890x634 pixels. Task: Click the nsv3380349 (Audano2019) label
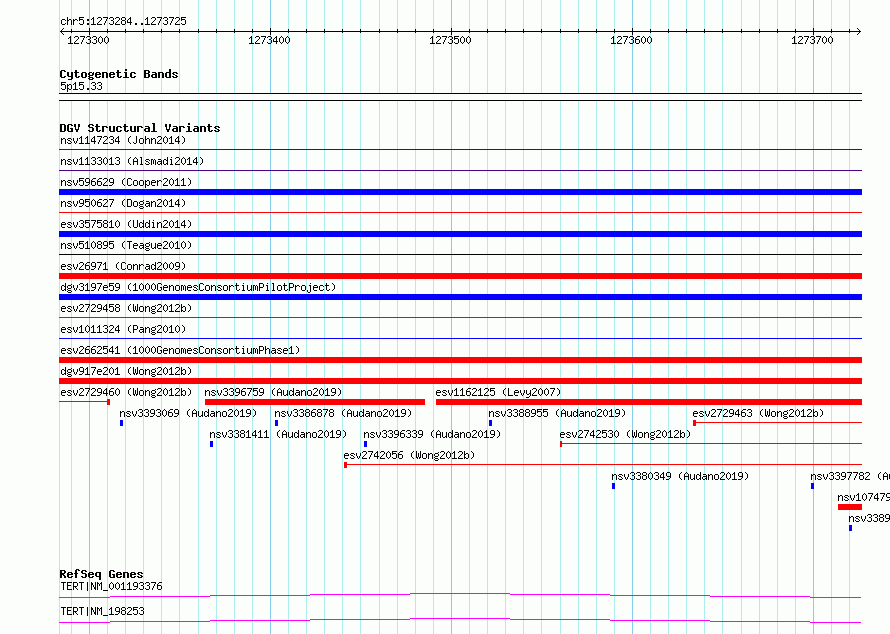coord(680,476)
